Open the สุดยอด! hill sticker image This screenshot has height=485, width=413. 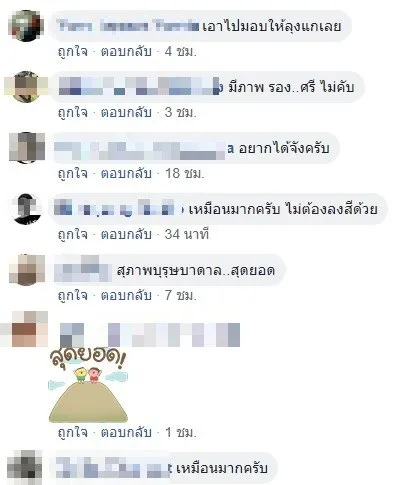(x=88, y=386)
